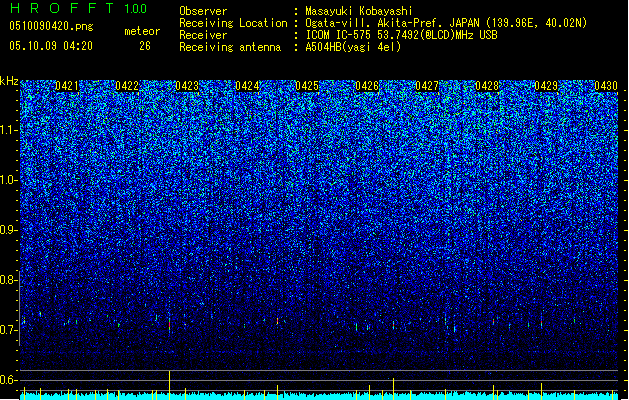The height and width of the screenshot is (400, 629).
Task: Click the Receiving antenna label
Action: (230, 47)
